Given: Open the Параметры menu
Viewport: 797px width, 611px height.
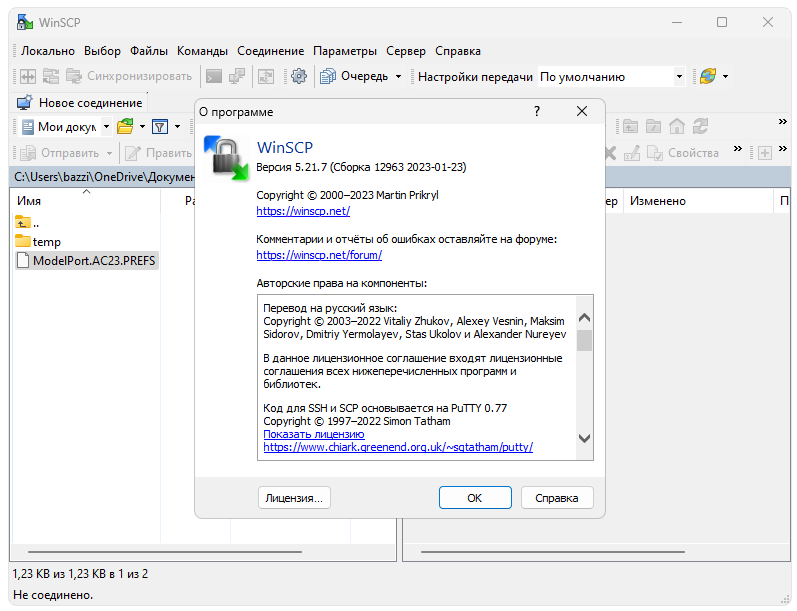Looking at the screenshot, I should [x=345, y=51].
